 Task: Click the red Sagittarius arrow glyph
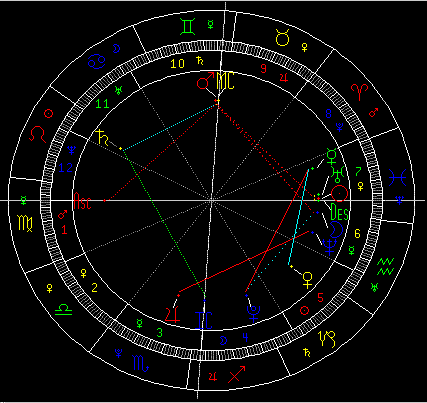[237, 374]
